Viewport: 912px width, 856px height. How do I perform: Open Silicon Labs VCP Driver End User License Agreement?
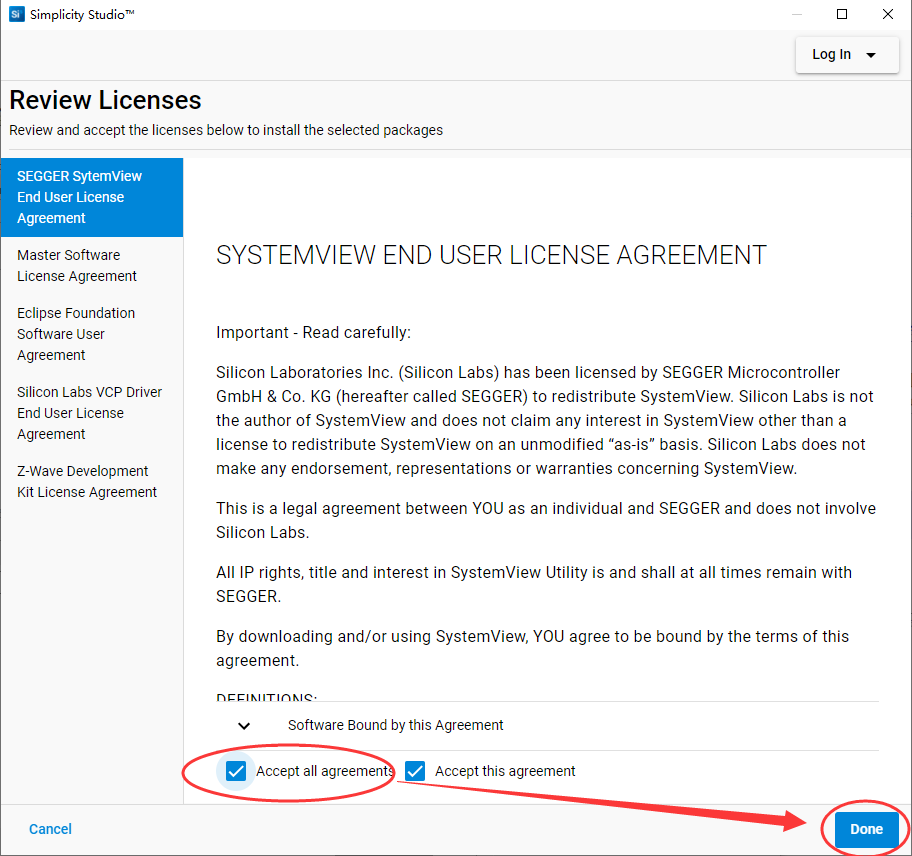pyautogui.click(x=92, y=413)
